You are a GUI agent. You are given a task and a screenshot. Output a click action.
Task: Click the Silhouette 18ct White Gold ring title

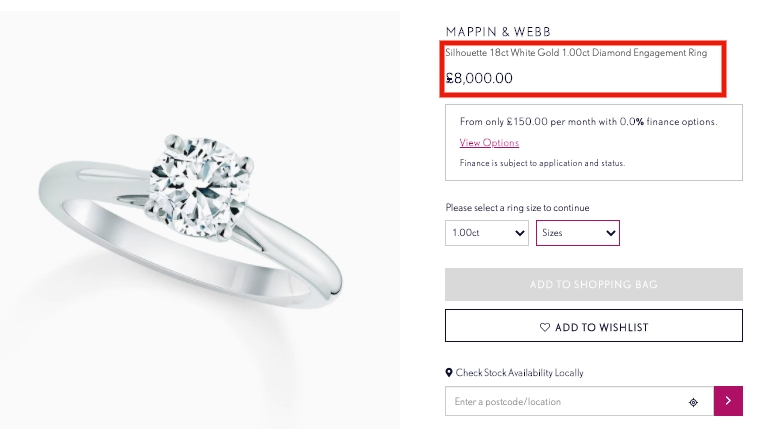pyautogui.click(x=576, y=53)
